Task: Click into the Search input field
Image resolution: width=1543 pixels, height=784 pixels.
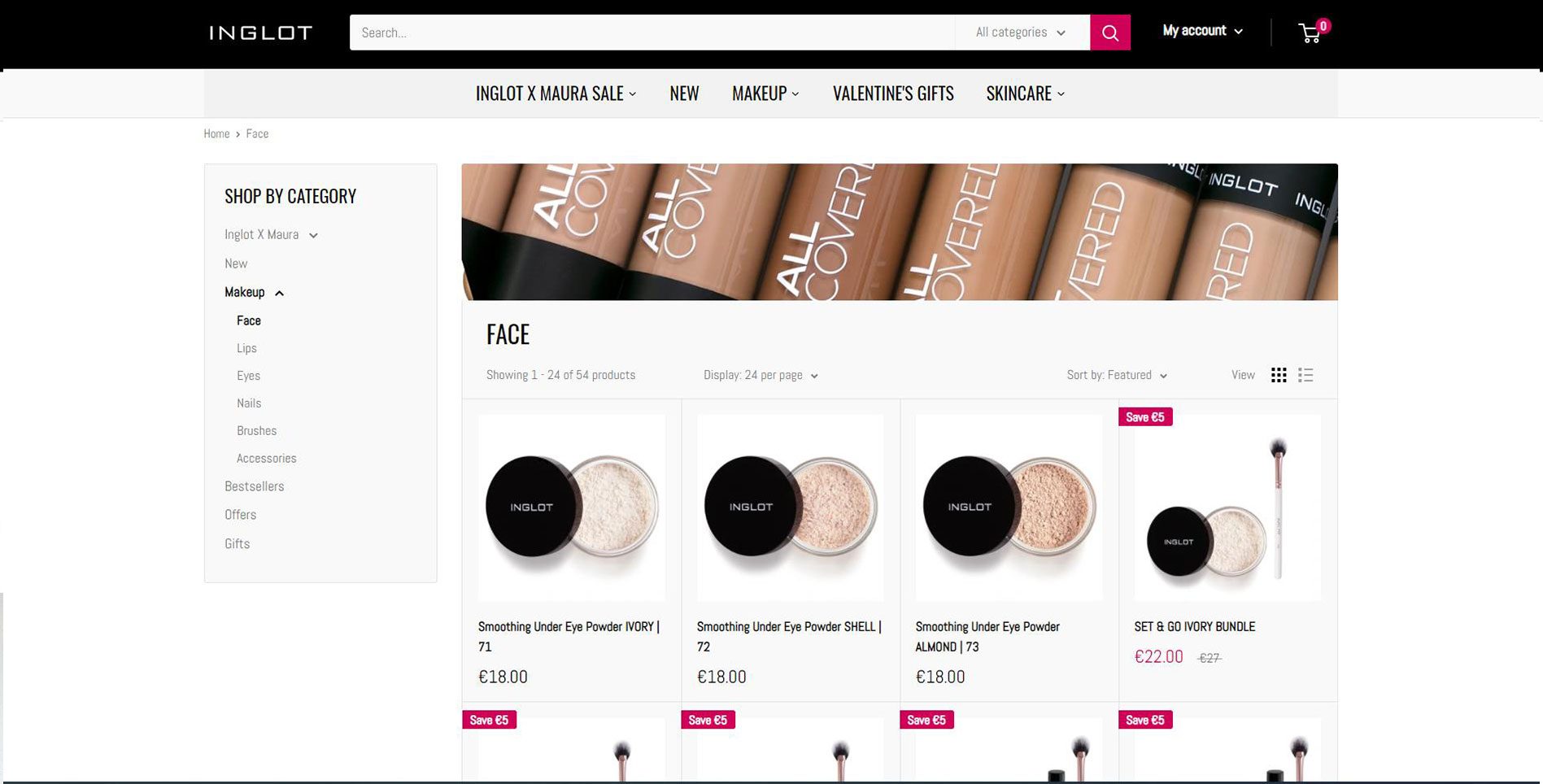Action: click(x=652, y=33)
